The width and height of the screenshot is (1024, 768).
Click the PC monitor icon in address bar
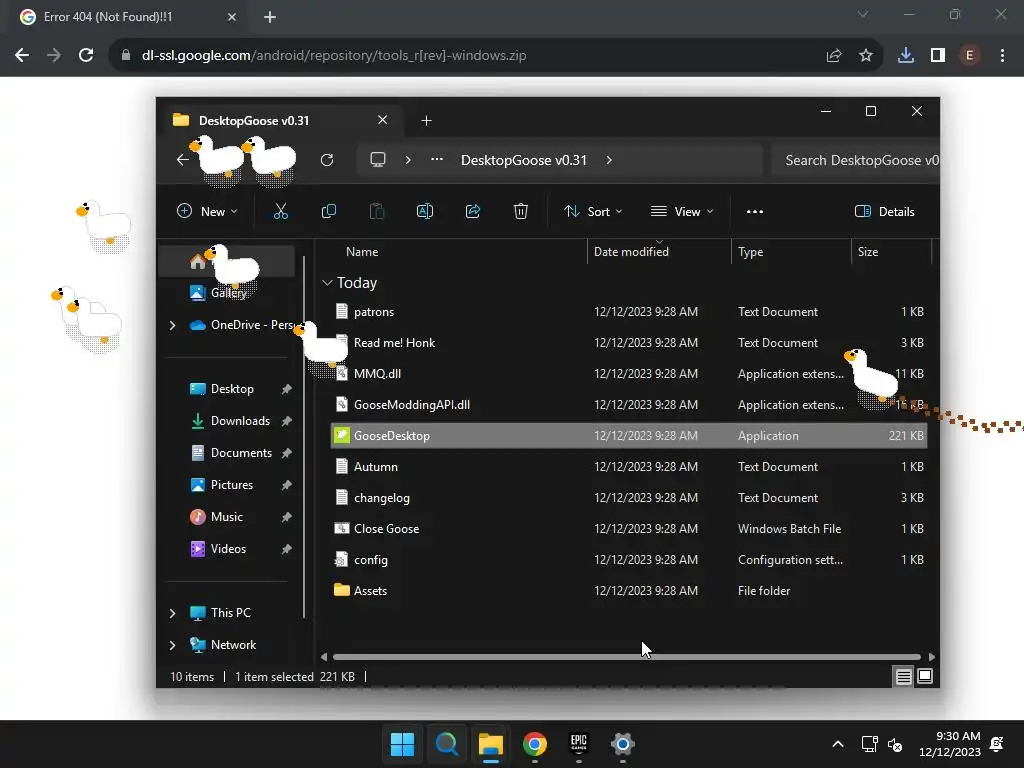377,160
